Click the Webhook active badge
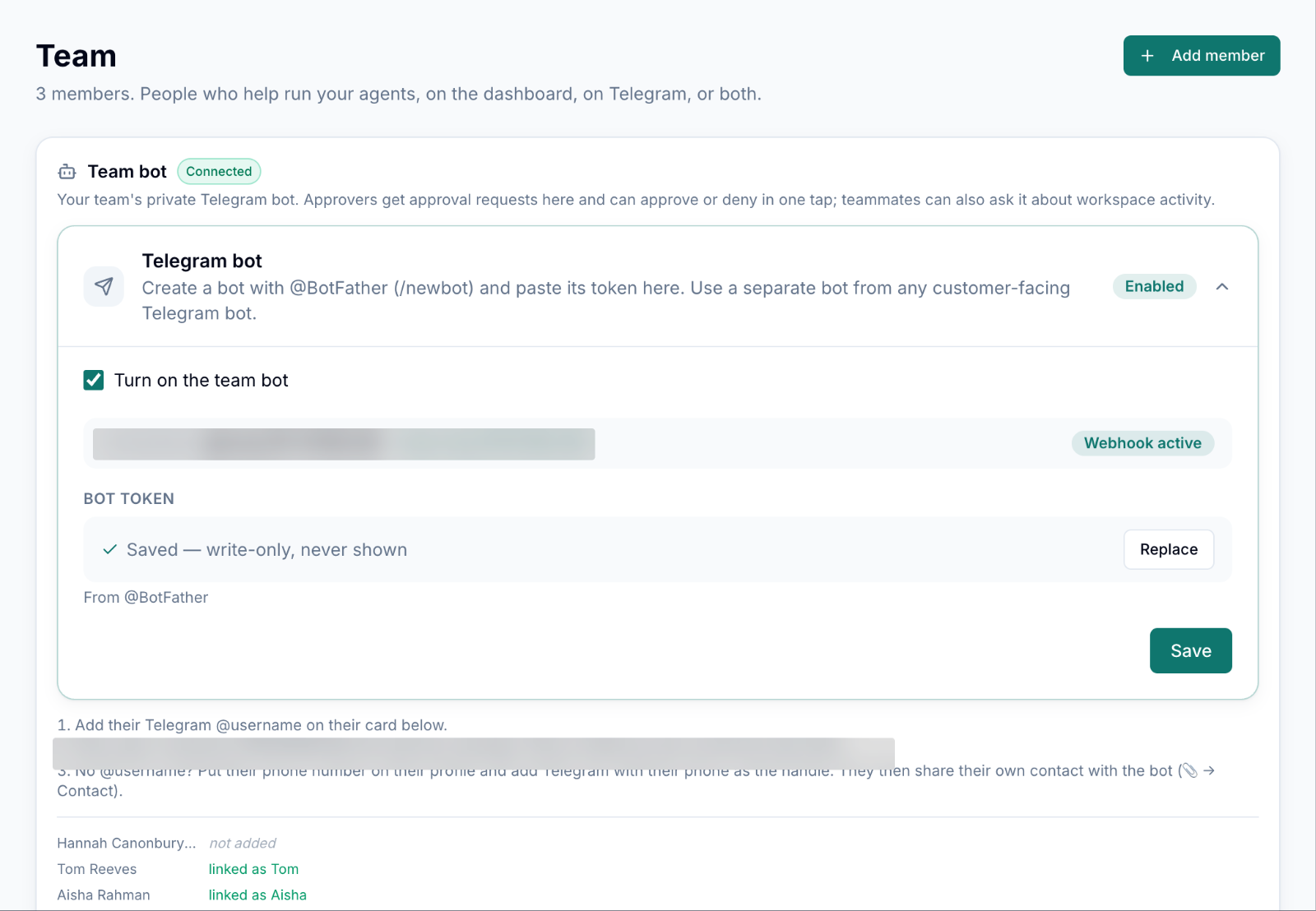1316x911 pixels. point(1142,443)
